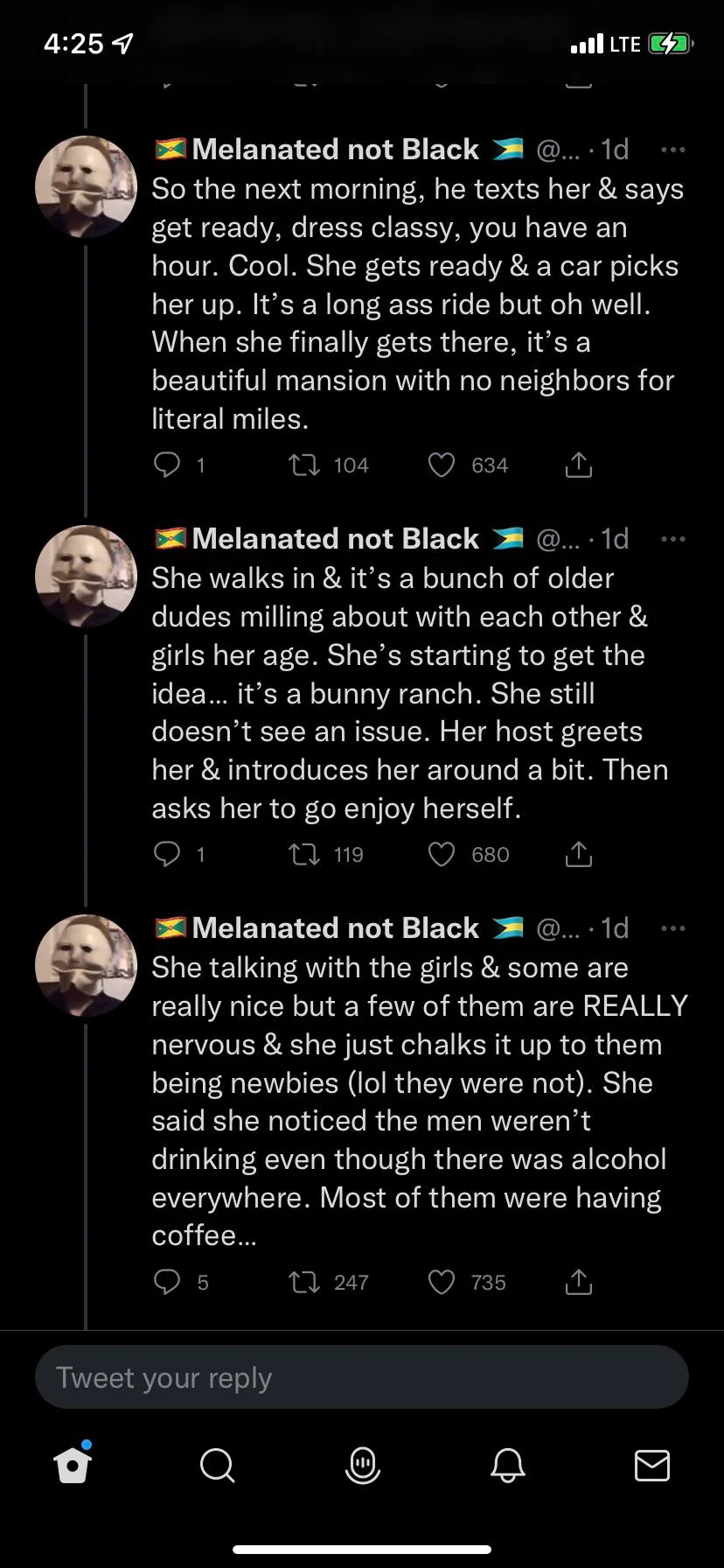
Task: Share the bunny ranch tweet
Action: coord(578,854)
